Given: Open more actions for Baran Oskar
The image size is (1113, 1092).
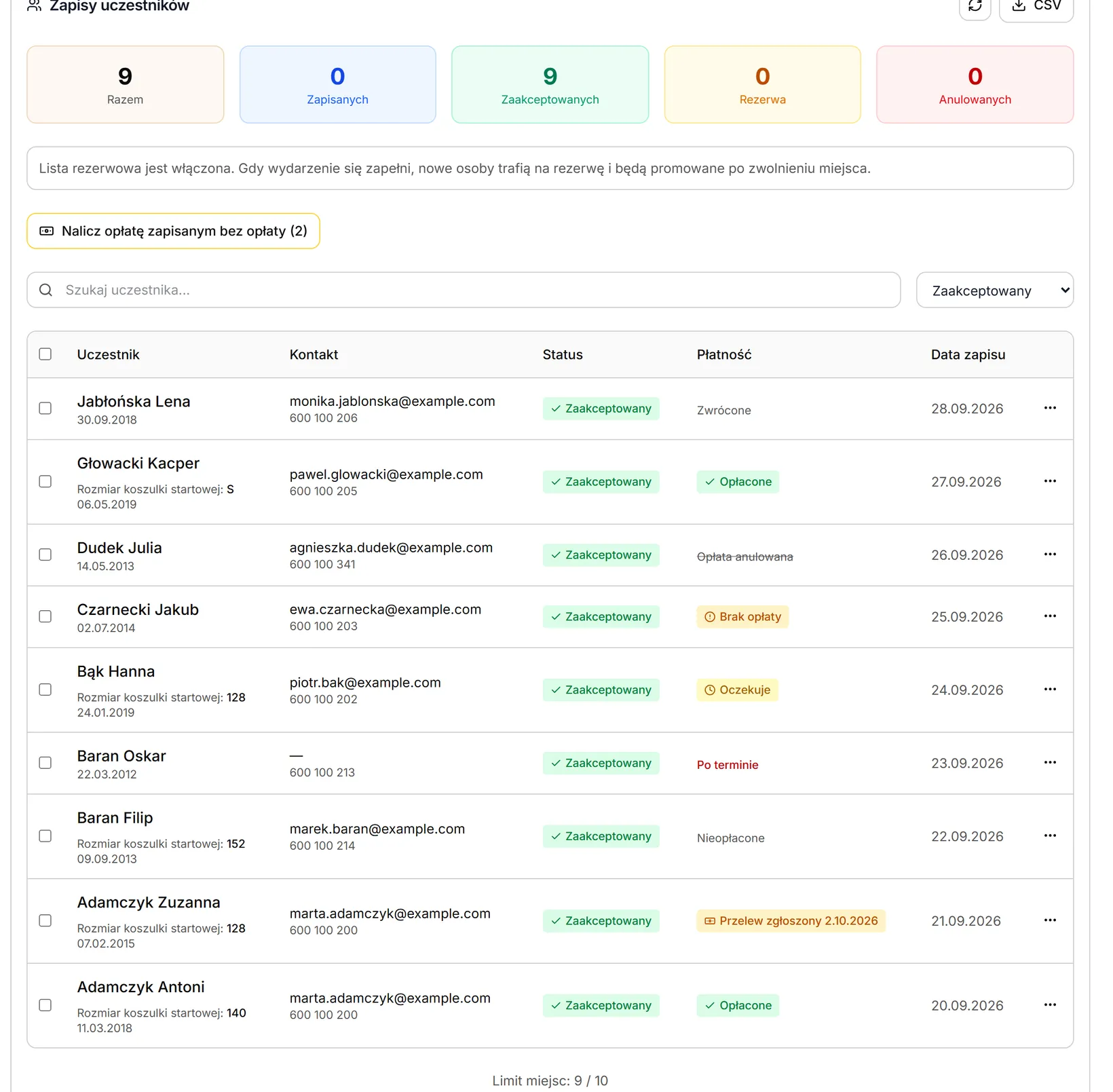Looking at the screenshot, I should coord(1050,763).
